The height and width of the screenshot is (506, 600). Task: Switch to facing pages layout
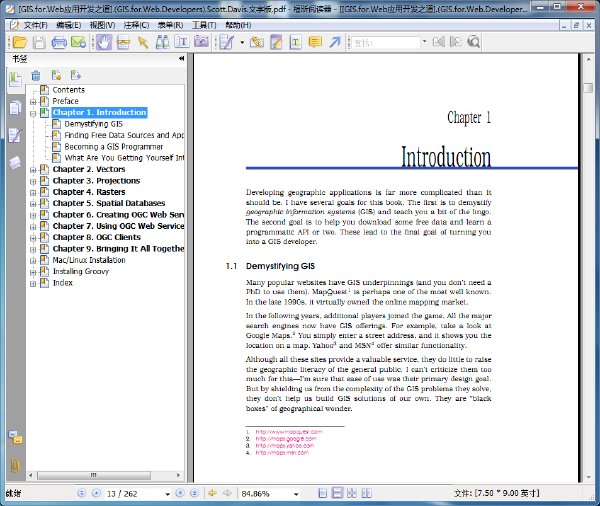[366, 493]
